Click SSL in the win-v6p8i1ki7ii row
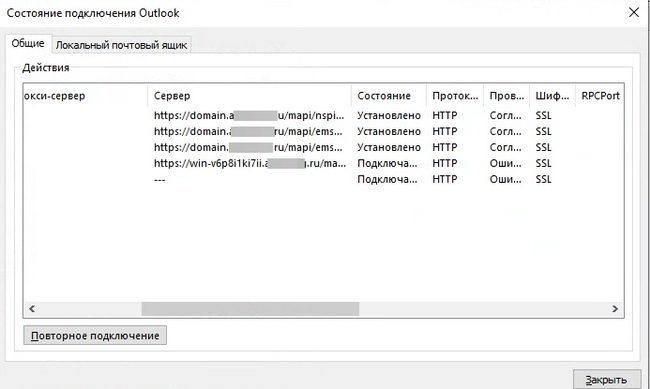This screenshot has width=650, height=389. (x=543, y=163)
